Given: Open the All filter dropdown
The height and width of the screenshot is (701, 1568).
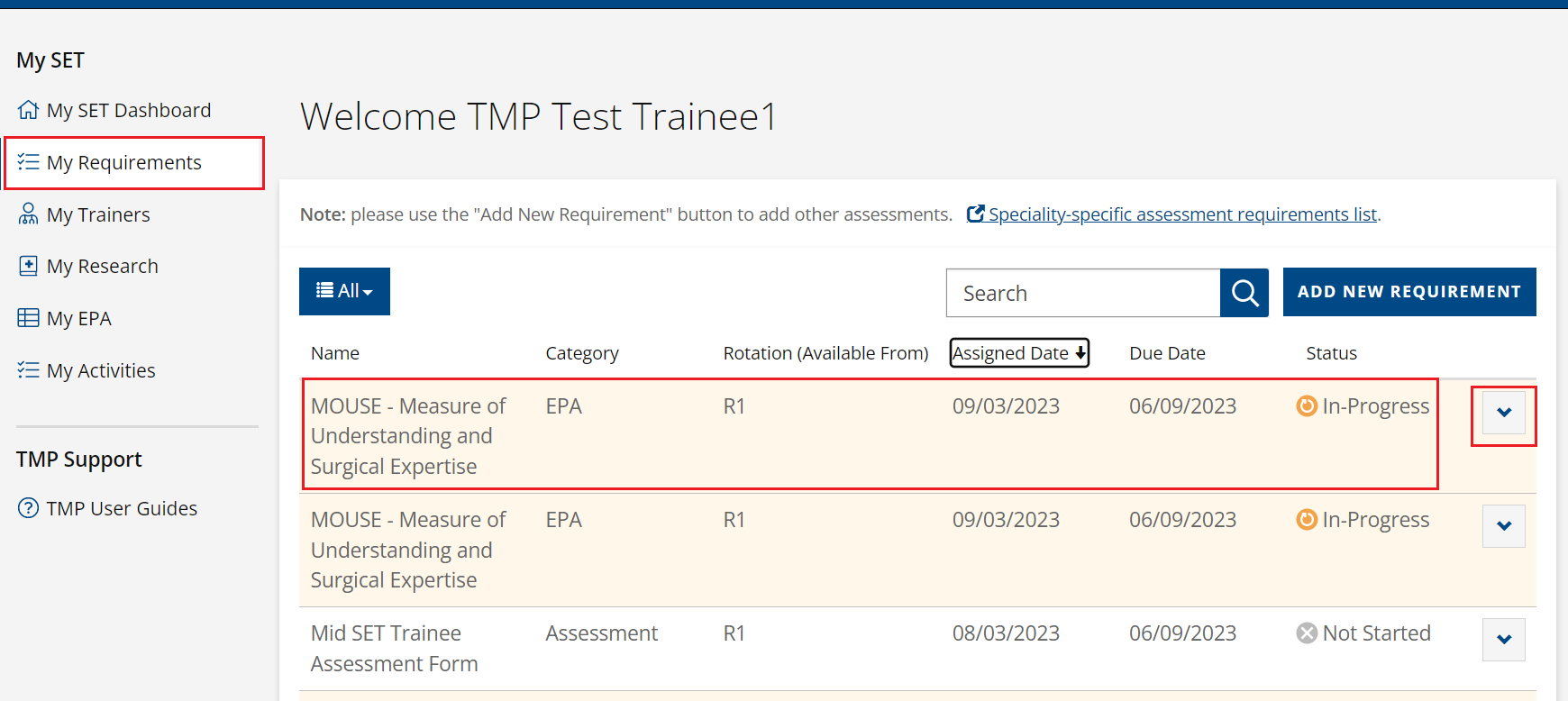Looking at the screenshot, I should (x=344, y=291).
